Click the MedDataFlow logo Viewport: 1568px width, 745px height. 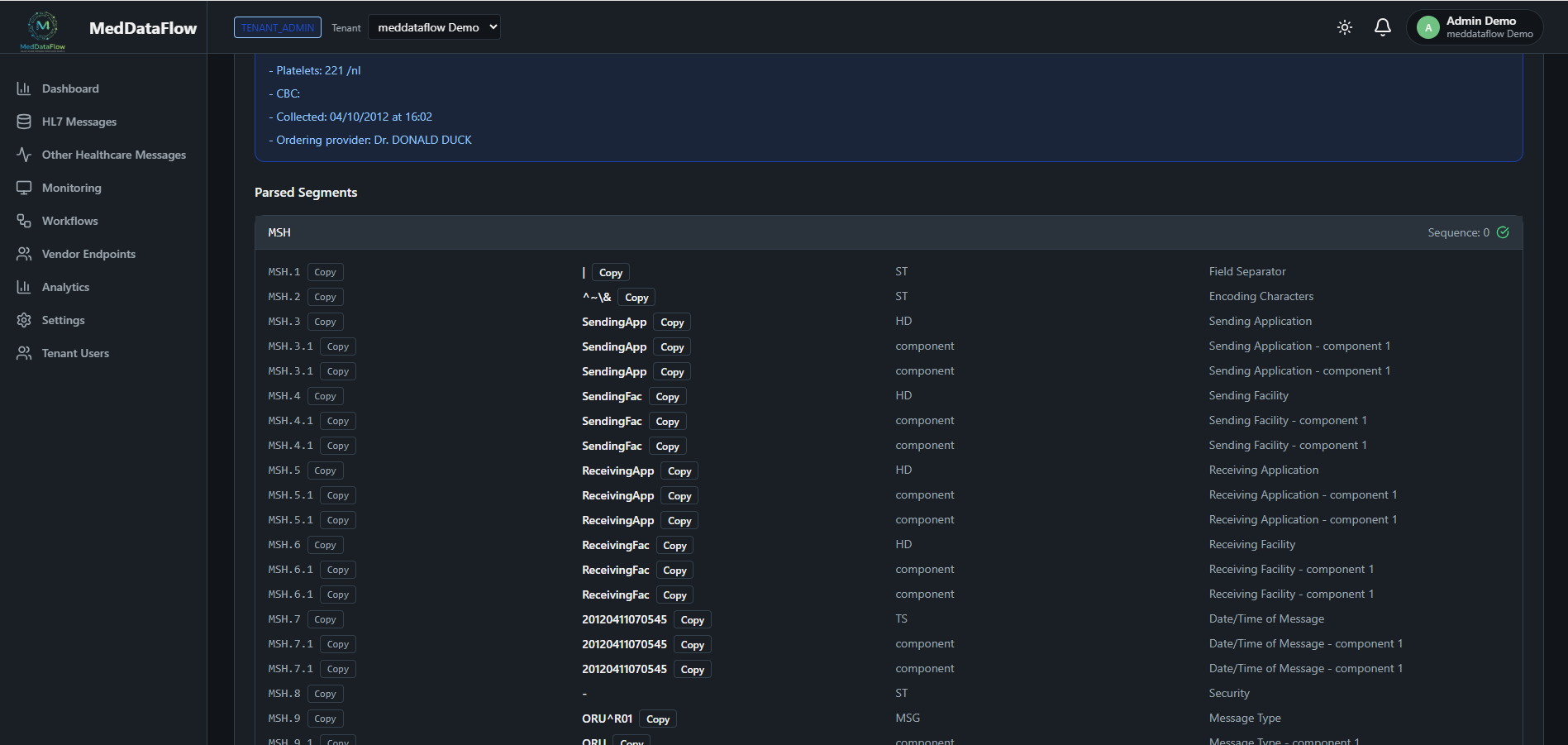(x=41, y=27)
